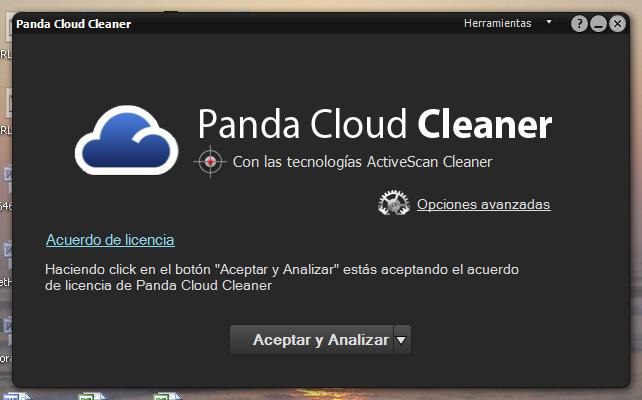
Task: Open the Acuerdo de licencia link
Action: tap(110, 240)
